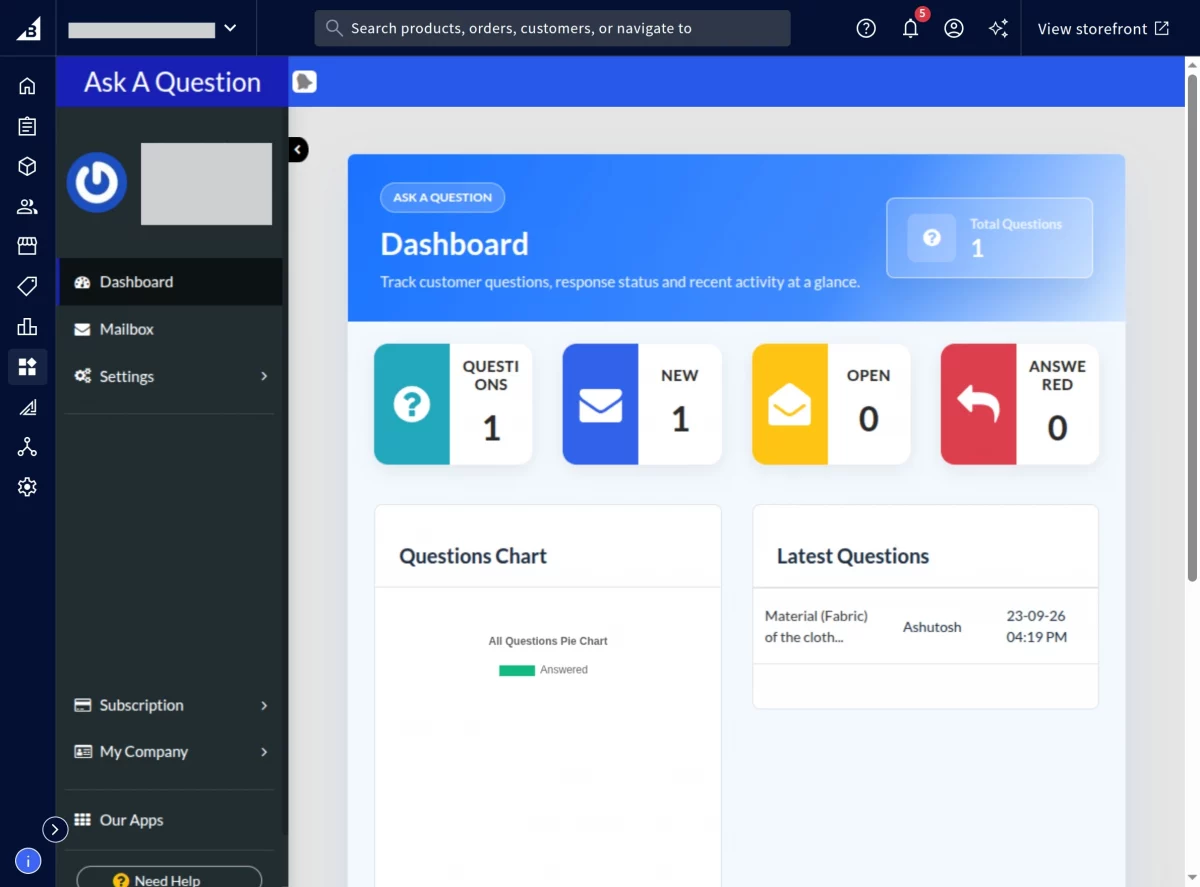Open the Channel Manager triangle icon
The width and height of the screenshot is (1200, 887).
tap(27, 407)
